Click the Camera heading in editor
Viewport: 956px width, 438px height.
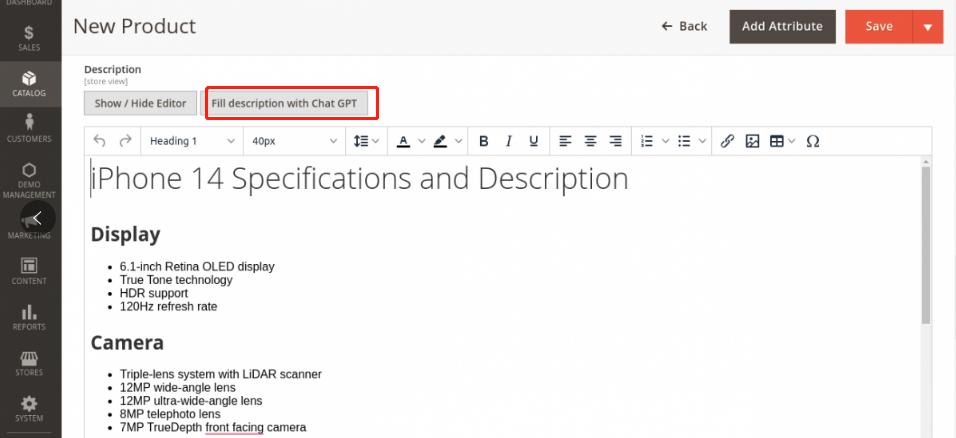tap(127, 343)
